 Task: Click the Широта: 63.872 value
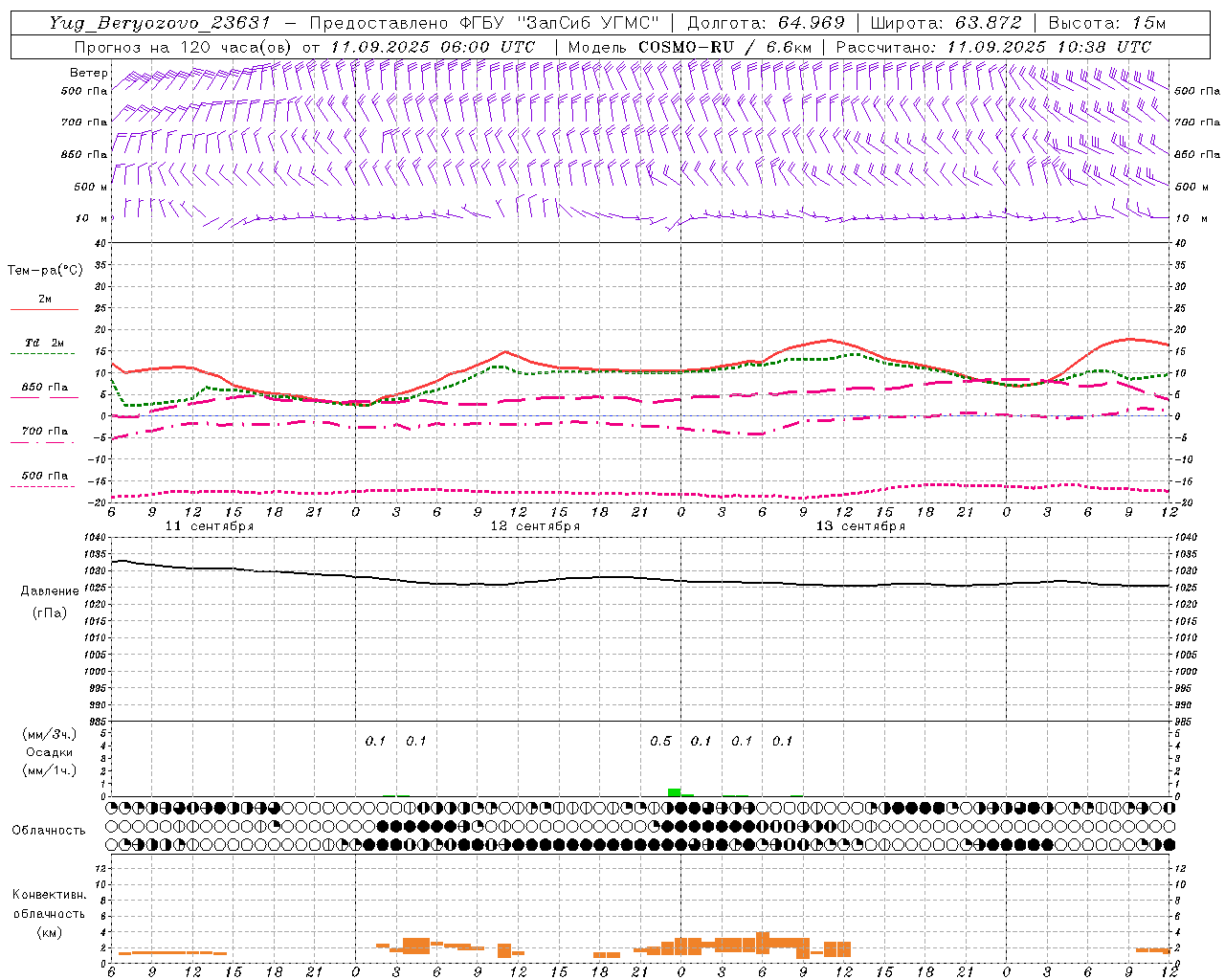point(946,23)
